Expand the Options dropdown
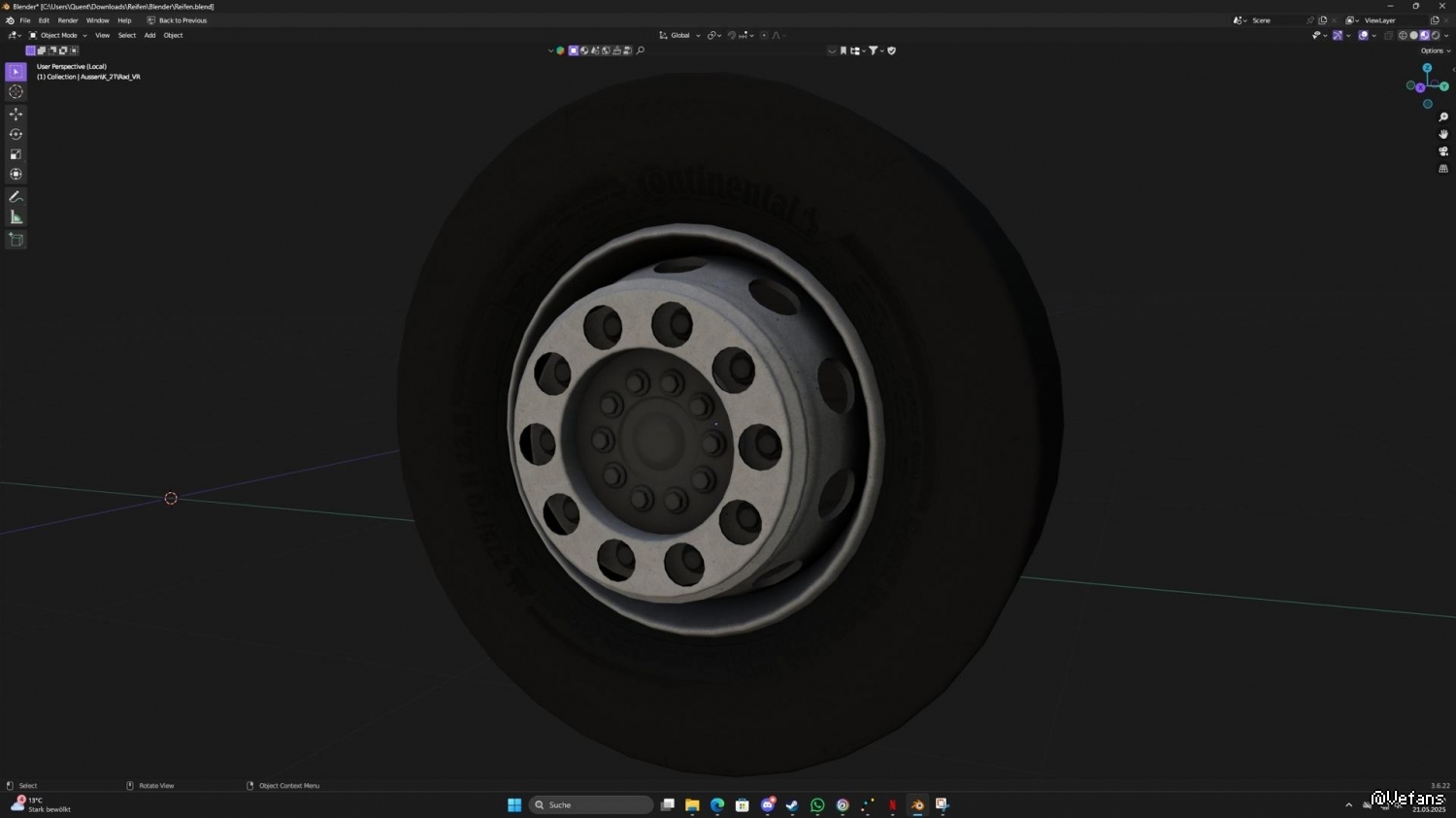 (1435, 50)
